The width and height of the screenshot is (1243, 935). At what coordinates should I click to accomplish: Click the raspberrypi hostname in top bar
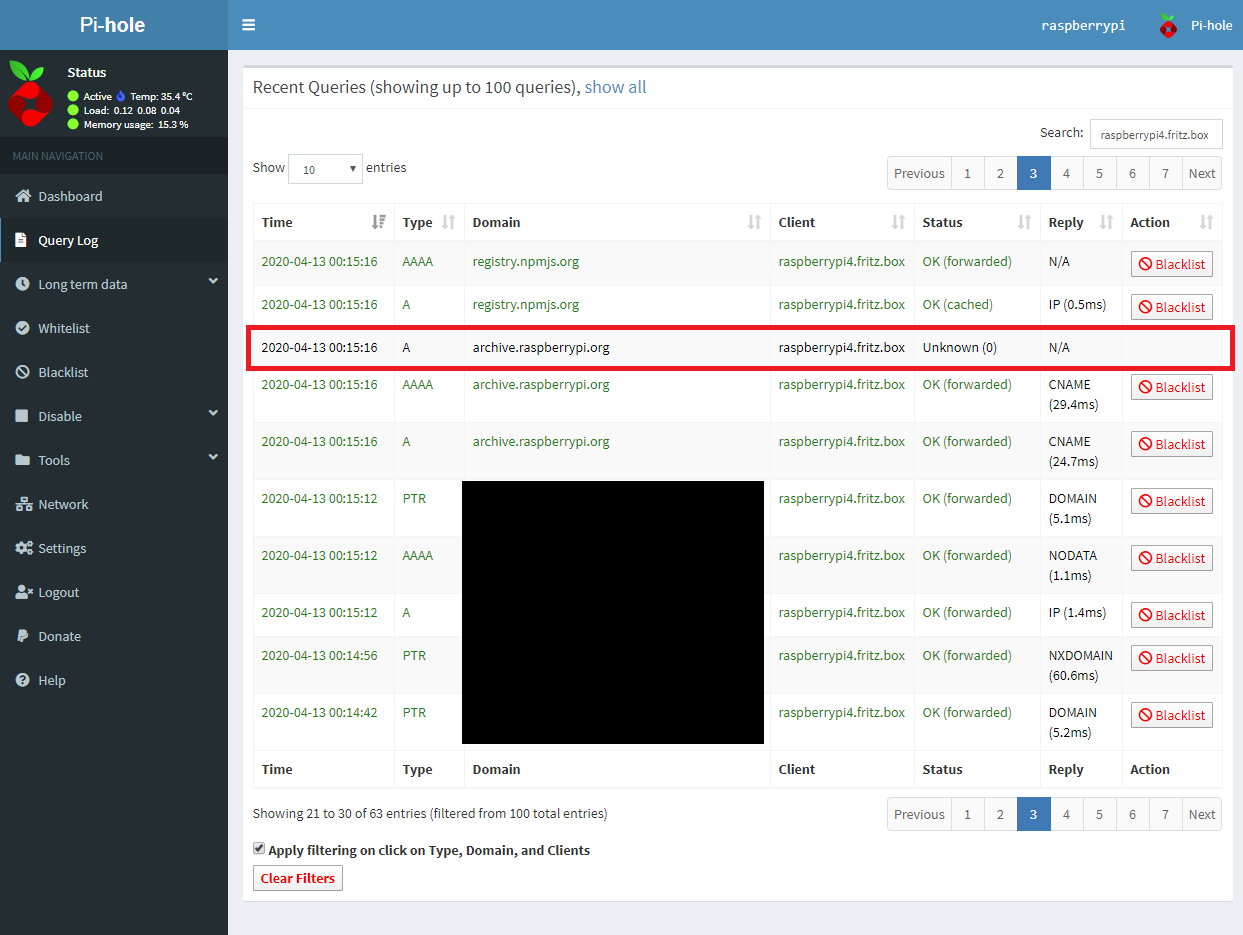[x=1083, y=26]
